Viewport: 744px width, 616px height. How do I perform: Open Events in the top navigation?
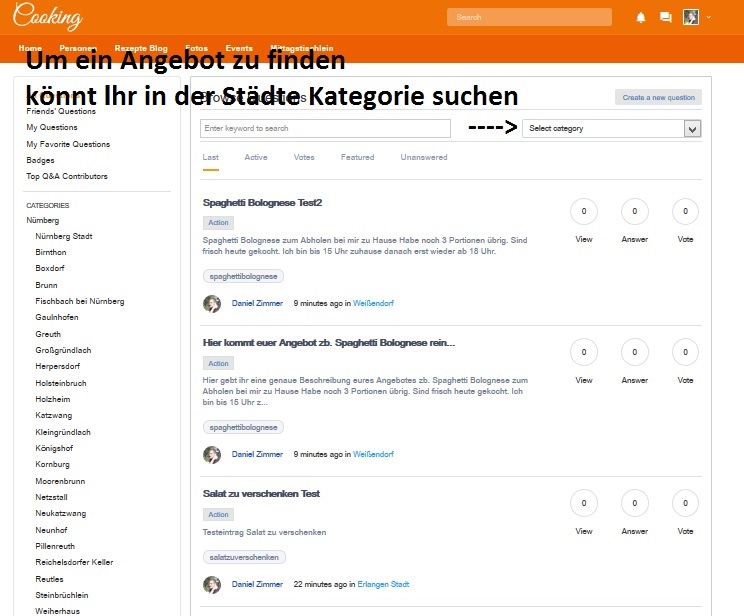(239, 48)
